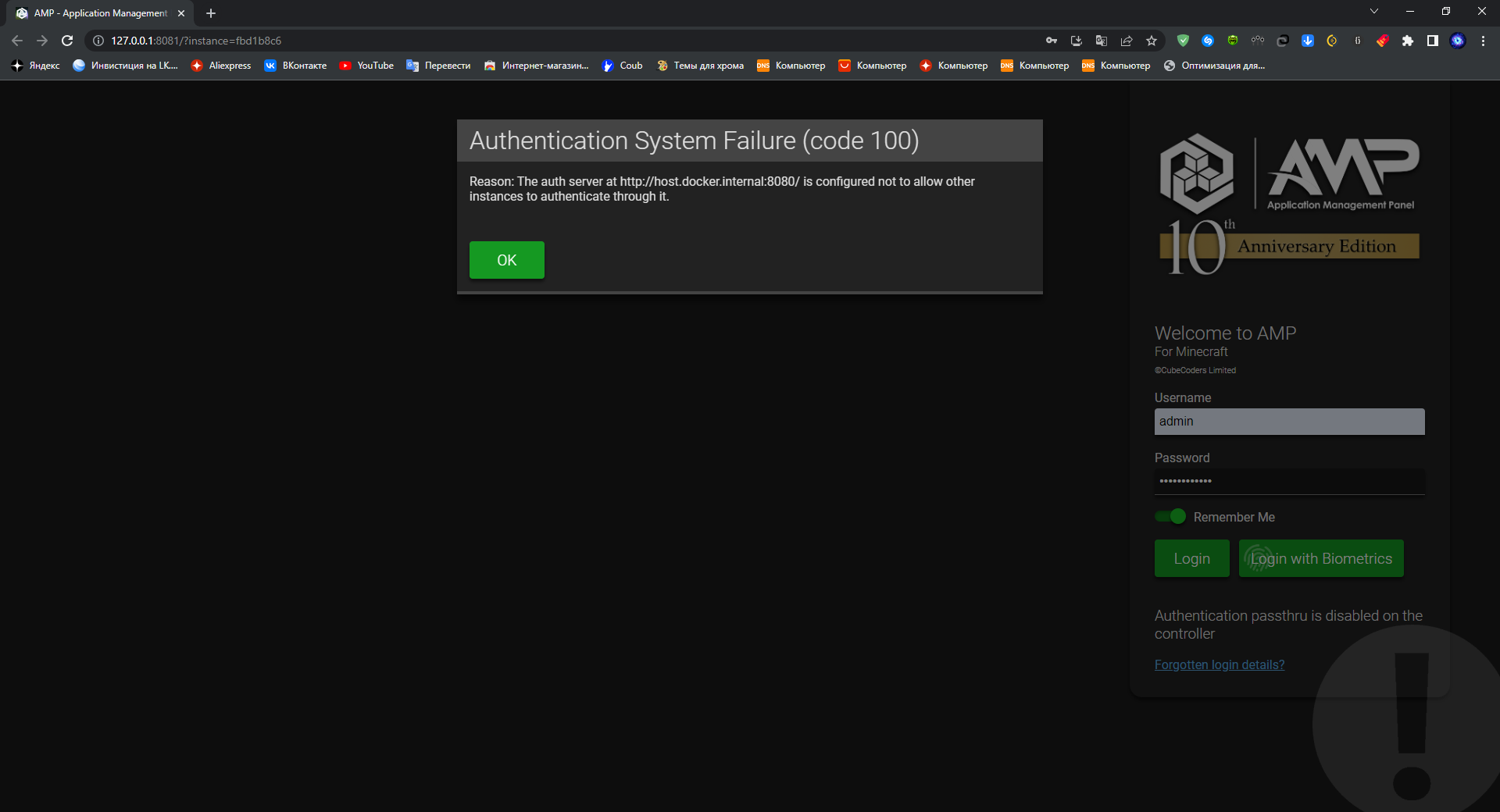
Task: View site information icon in address bar
Action: pyautogui.click(x=98, y=41)
